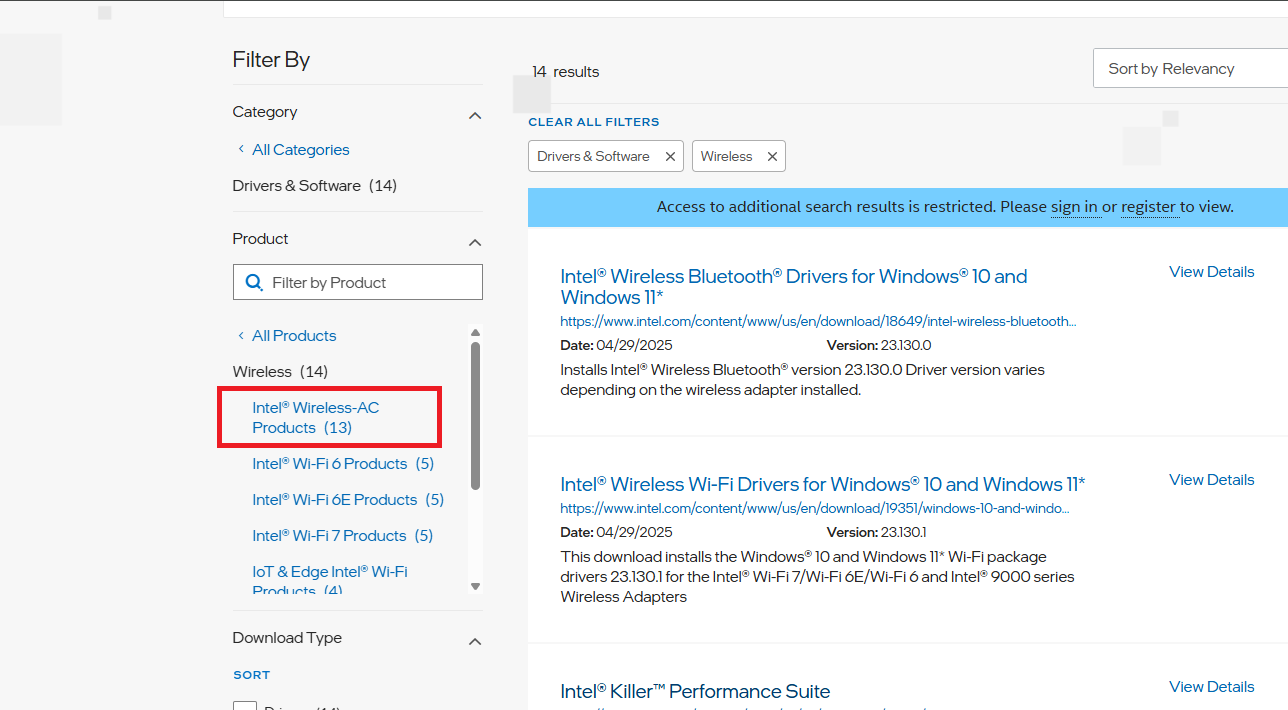The image size is (1288, 710).
Task: Collapse the Category filter section
Action: [475, 116]
